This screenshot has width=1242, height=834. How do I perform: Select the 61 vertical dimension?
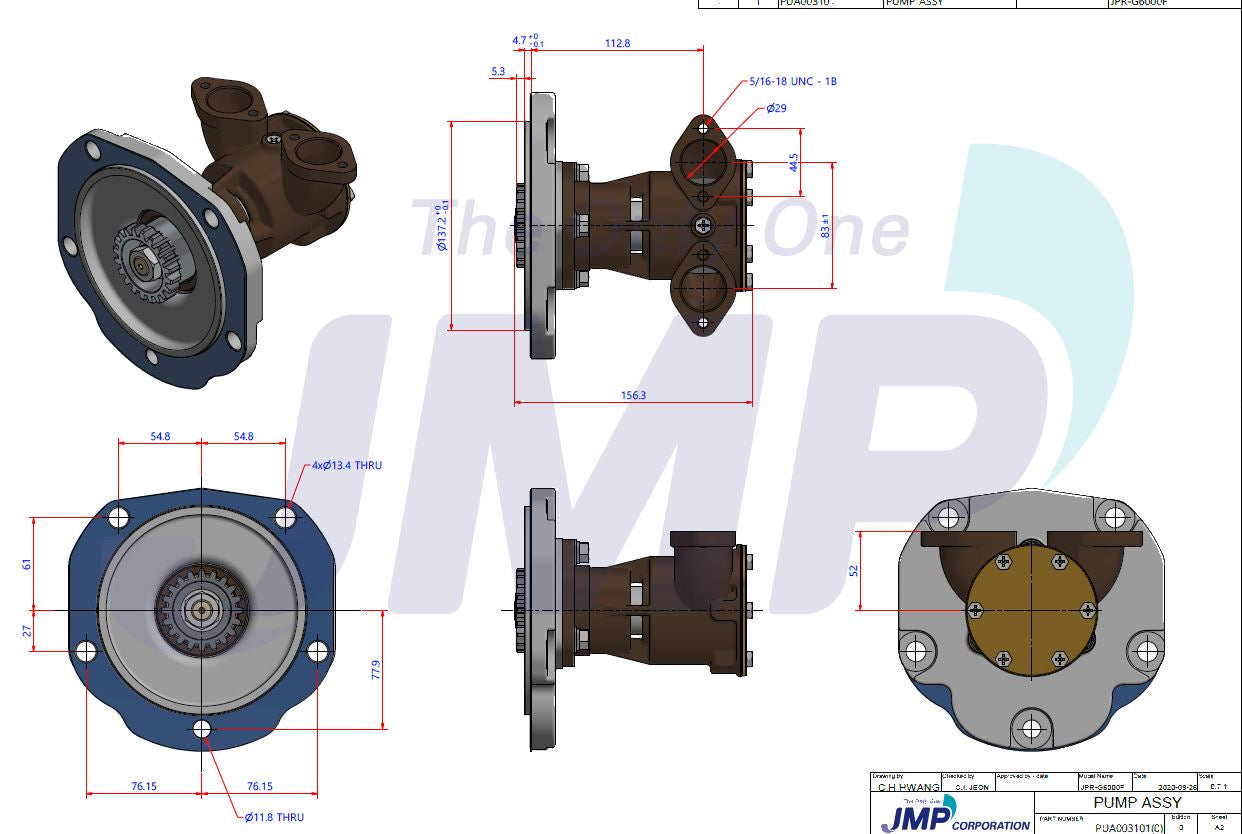(x=27, y=565)
